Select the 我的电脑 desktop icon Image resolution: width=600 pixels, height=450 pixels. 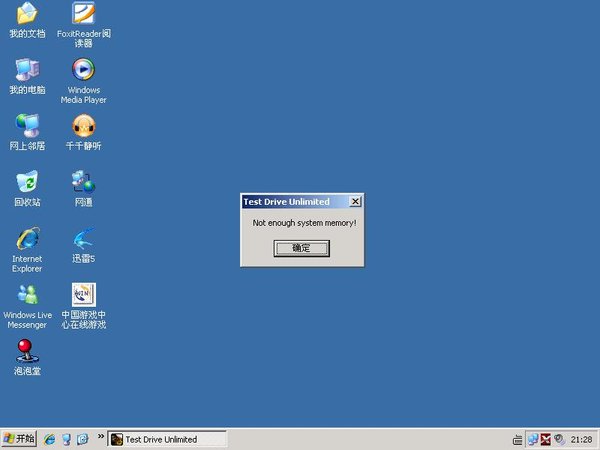[x=27, y=70]
